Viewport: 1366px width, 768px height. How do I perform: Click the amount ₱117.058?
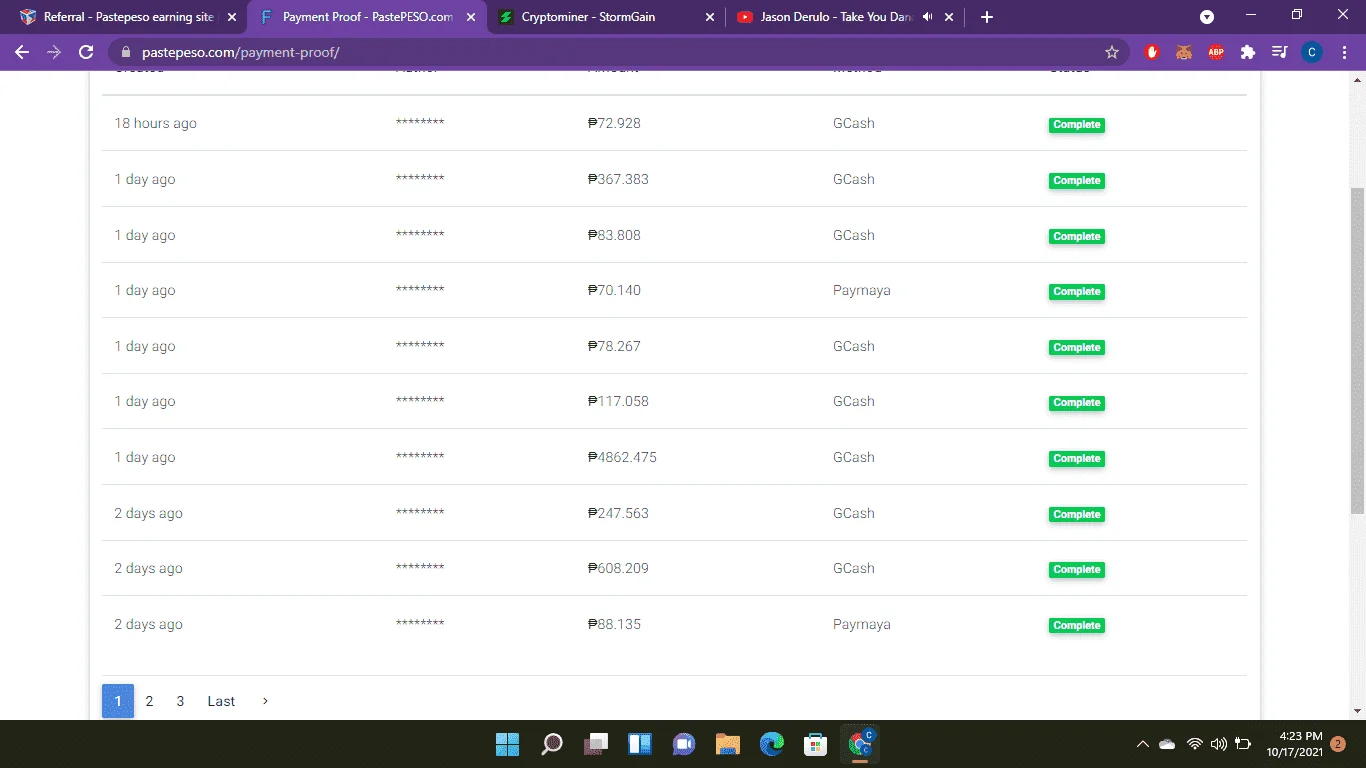618,401
